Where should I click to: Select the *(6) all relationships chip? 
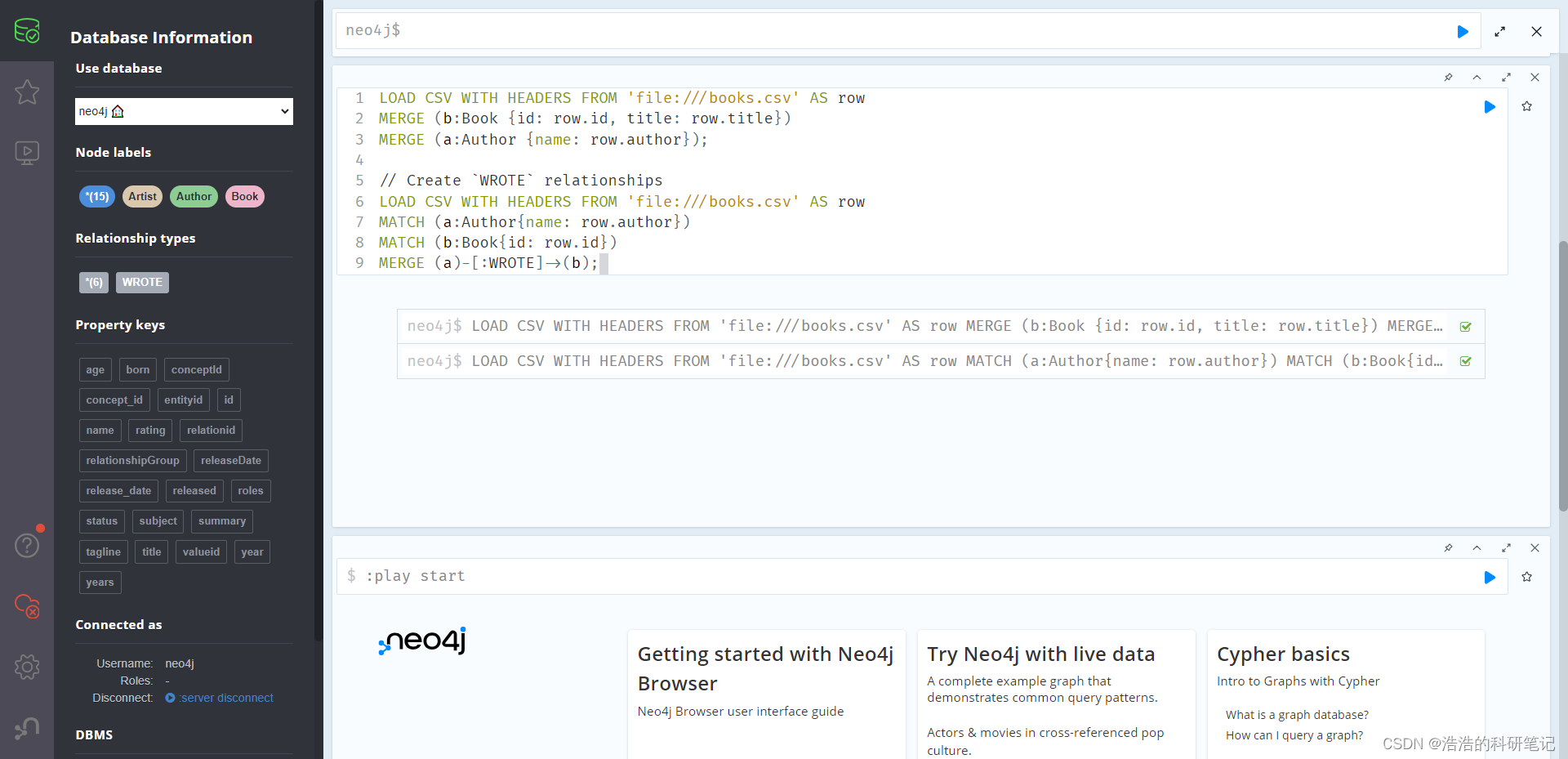pos(94,282)
